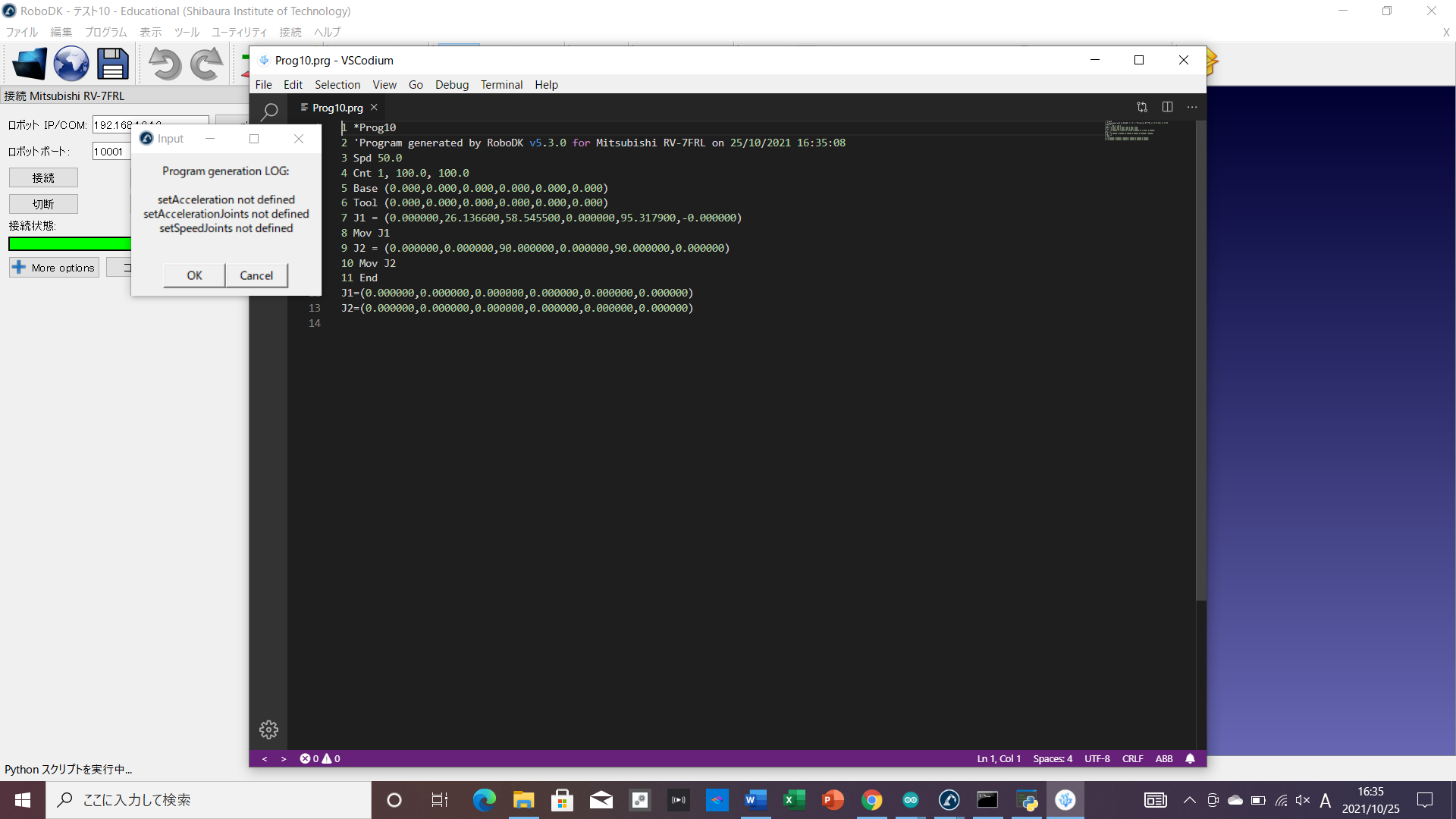Image resolution: width=1456 pixels, height=819 pixels.
Task: Click the online library globe icon
Action: click(x=71, y=64)
